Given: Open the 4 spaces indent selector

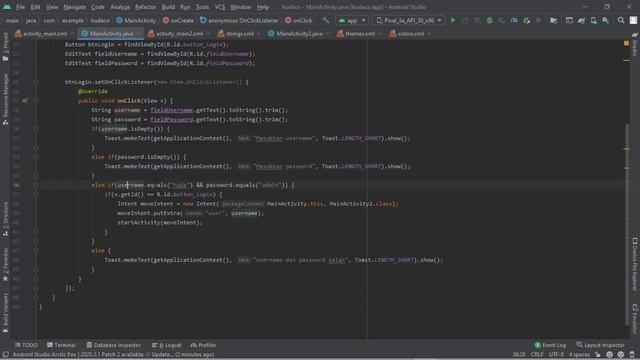Looking at the screenshot, I should point(580,355).
